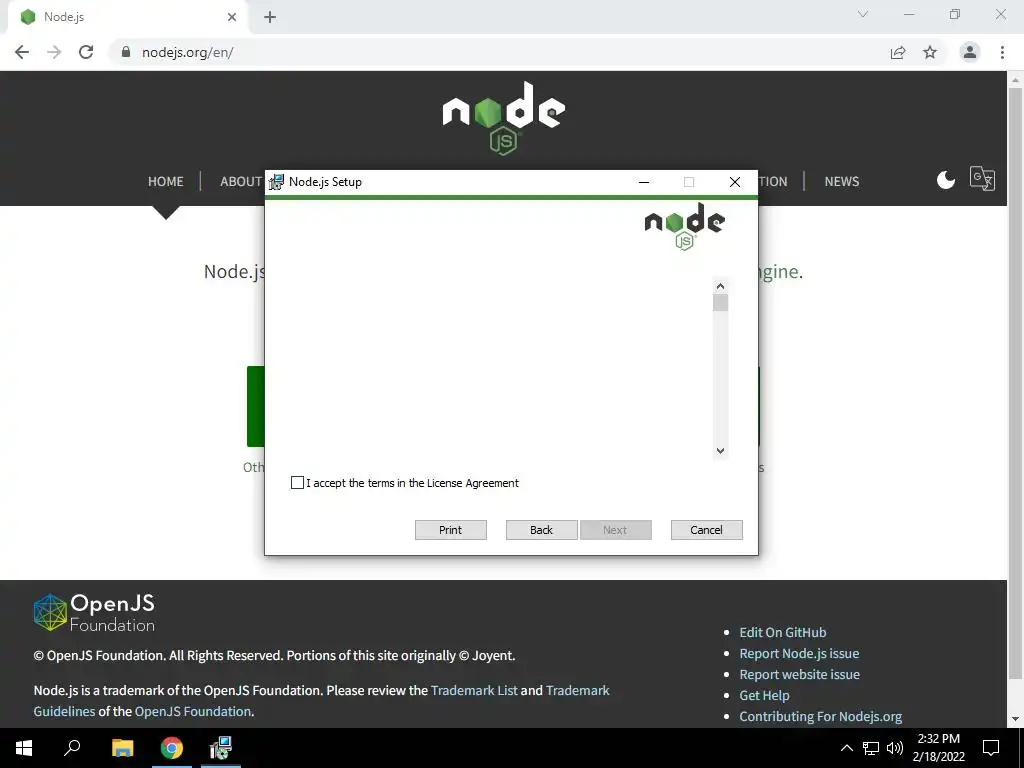
Task: Click the address bar URL
Action: 187,52
